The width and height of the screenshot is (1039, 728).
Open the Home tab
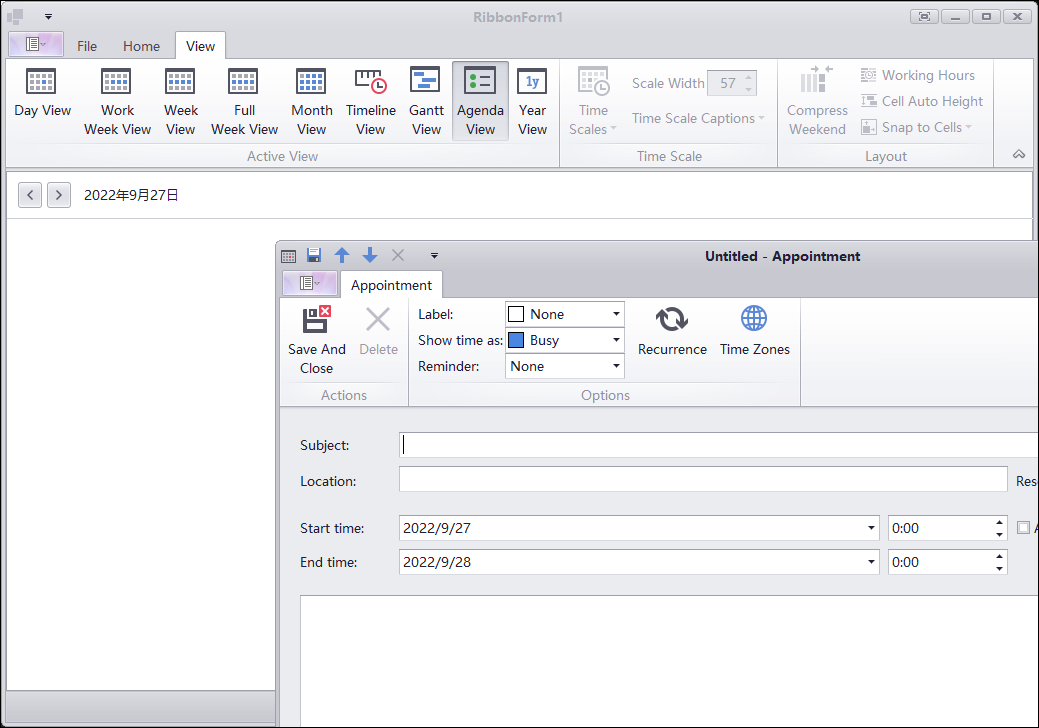[x=141, y=46]
